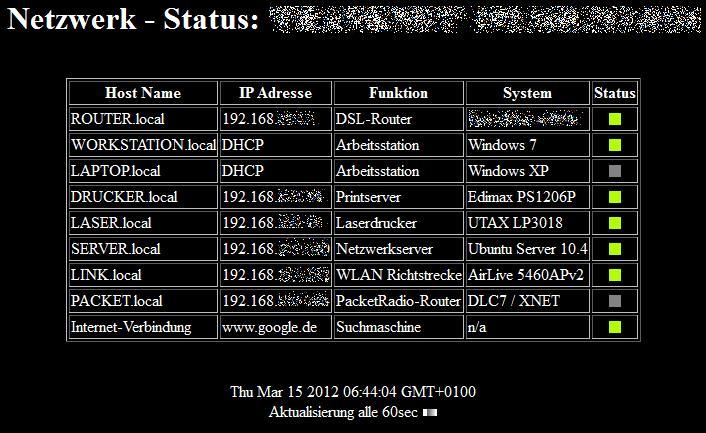Click the gray status indicator for PACKET.local

(615, 301)
